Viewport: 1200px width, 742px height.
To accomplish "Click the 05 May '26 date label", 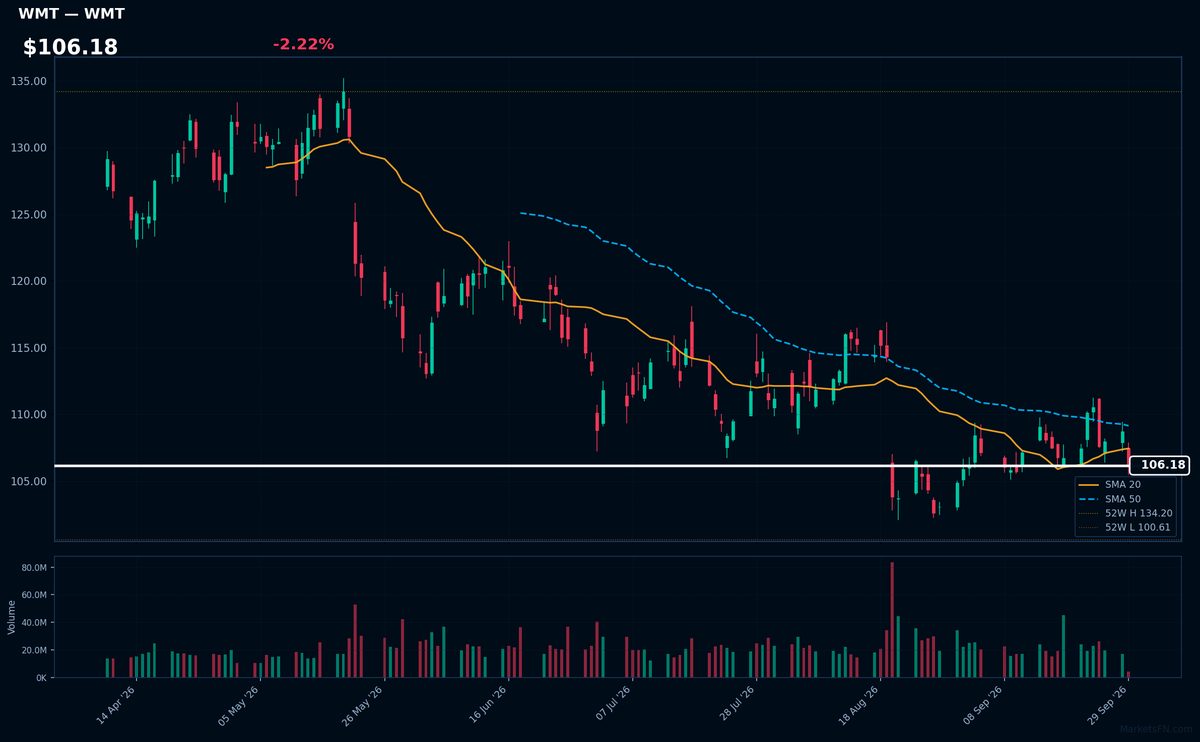I will coord(240,705).
